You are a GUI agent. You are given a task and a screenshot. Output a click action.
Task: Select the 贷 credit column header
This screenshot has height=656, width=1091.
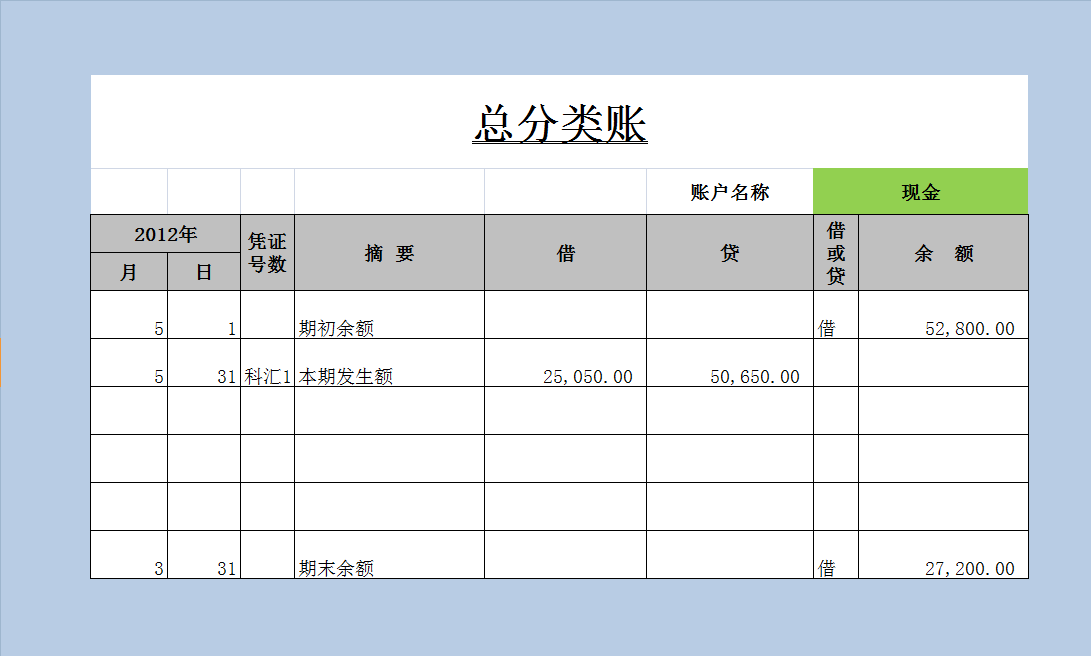pyautogui.click(x=729, y=252)
